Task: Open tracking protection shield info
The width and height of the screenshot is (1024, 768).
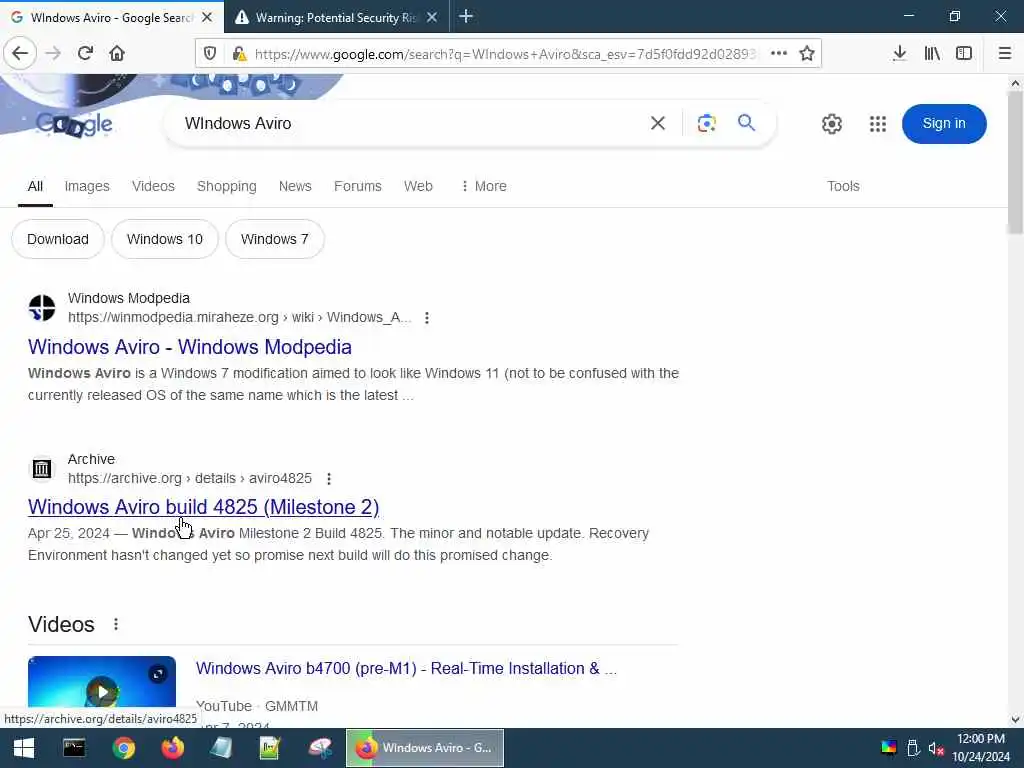Action: point(210,54)
